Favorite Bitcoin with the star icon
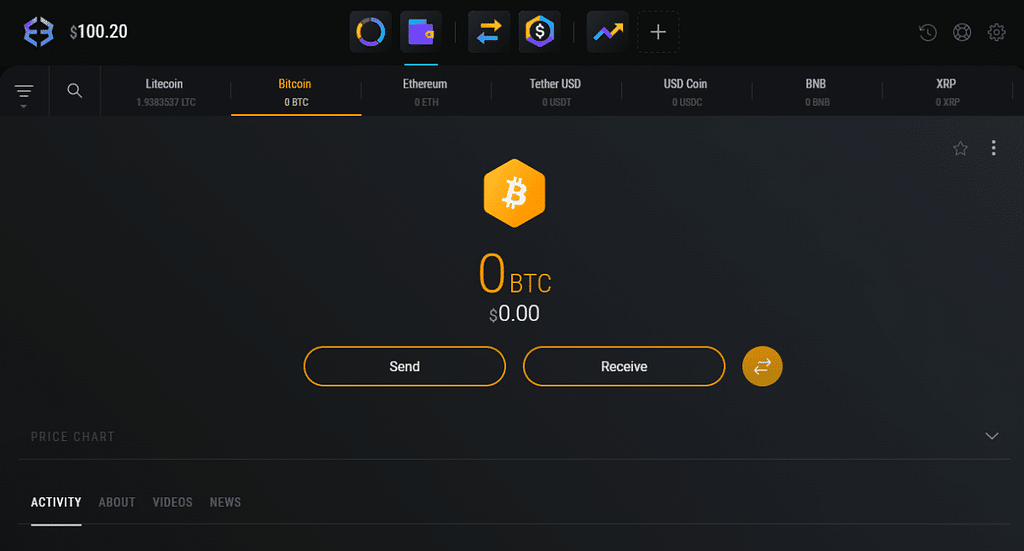This screenshot has width=1024, height=551. coord(960,148)
